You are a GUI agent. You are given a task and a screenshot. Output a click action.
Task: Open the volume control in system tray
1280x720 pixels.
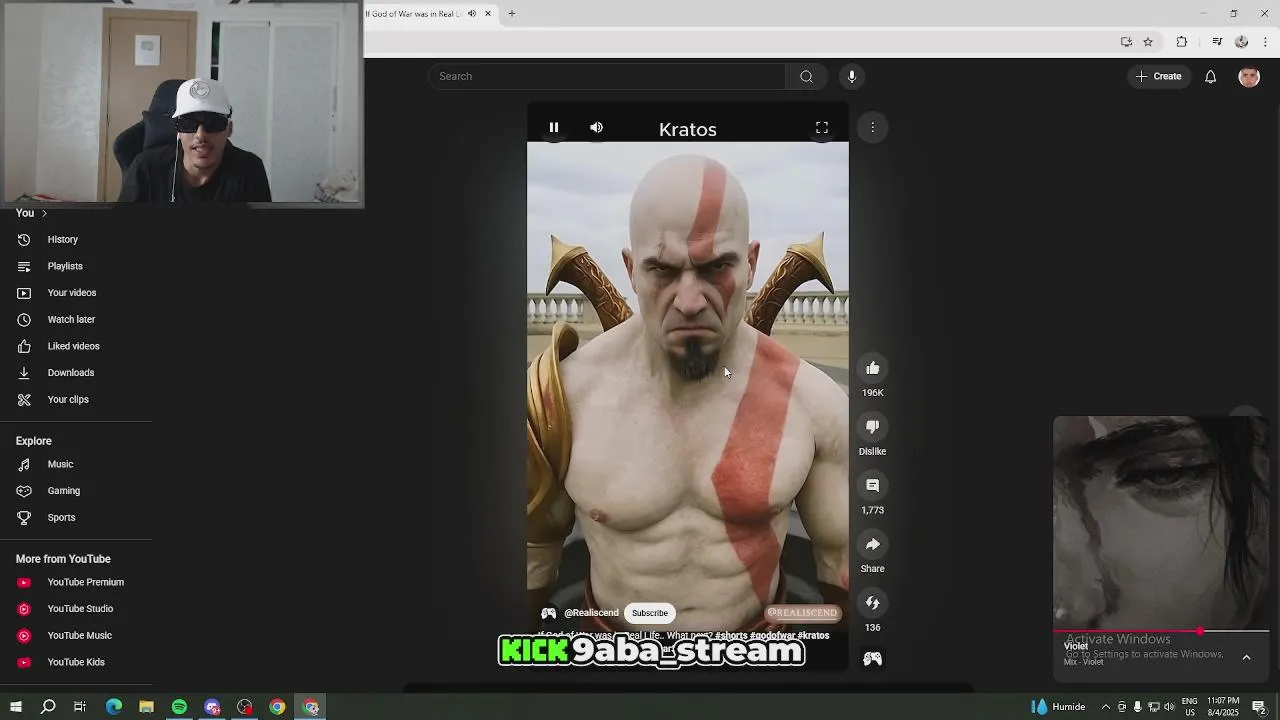[1169, 707]
